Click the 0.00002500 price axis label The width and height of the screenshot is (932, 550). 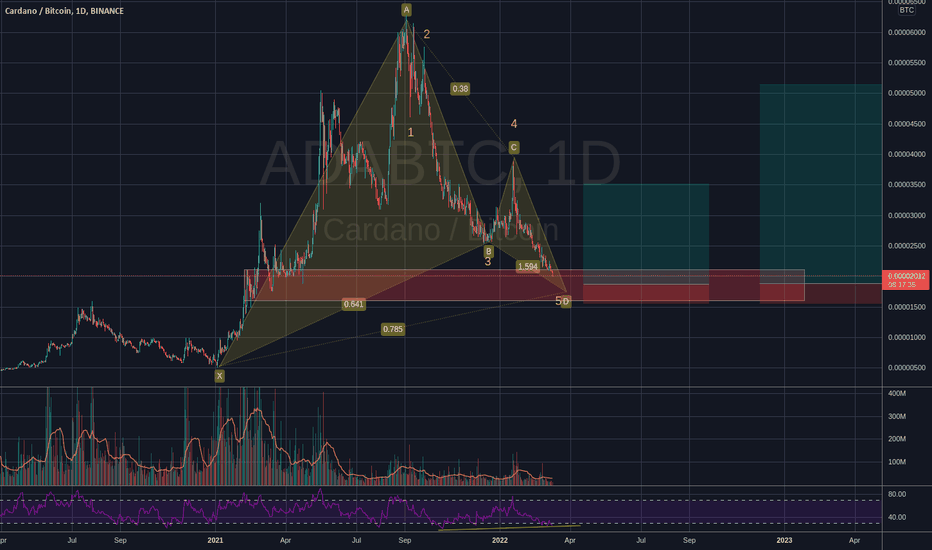pos(906,246)
